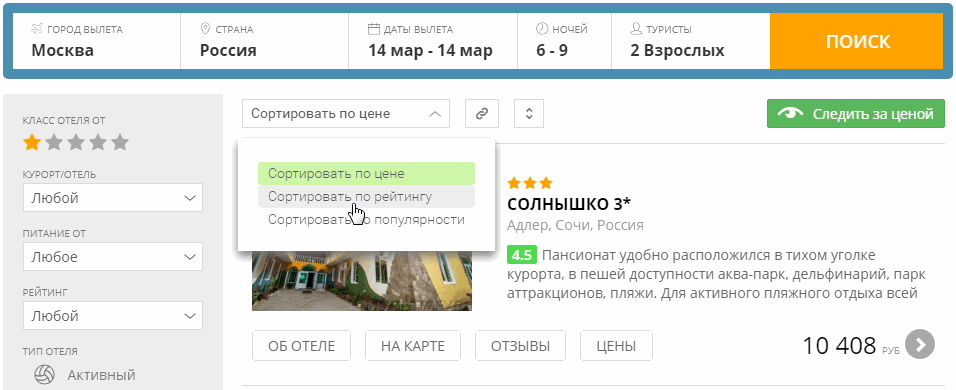The width and height of the screenshot is (956, 390).
Task: Open the hotel photo thumbnail
Action: (362, 280)
